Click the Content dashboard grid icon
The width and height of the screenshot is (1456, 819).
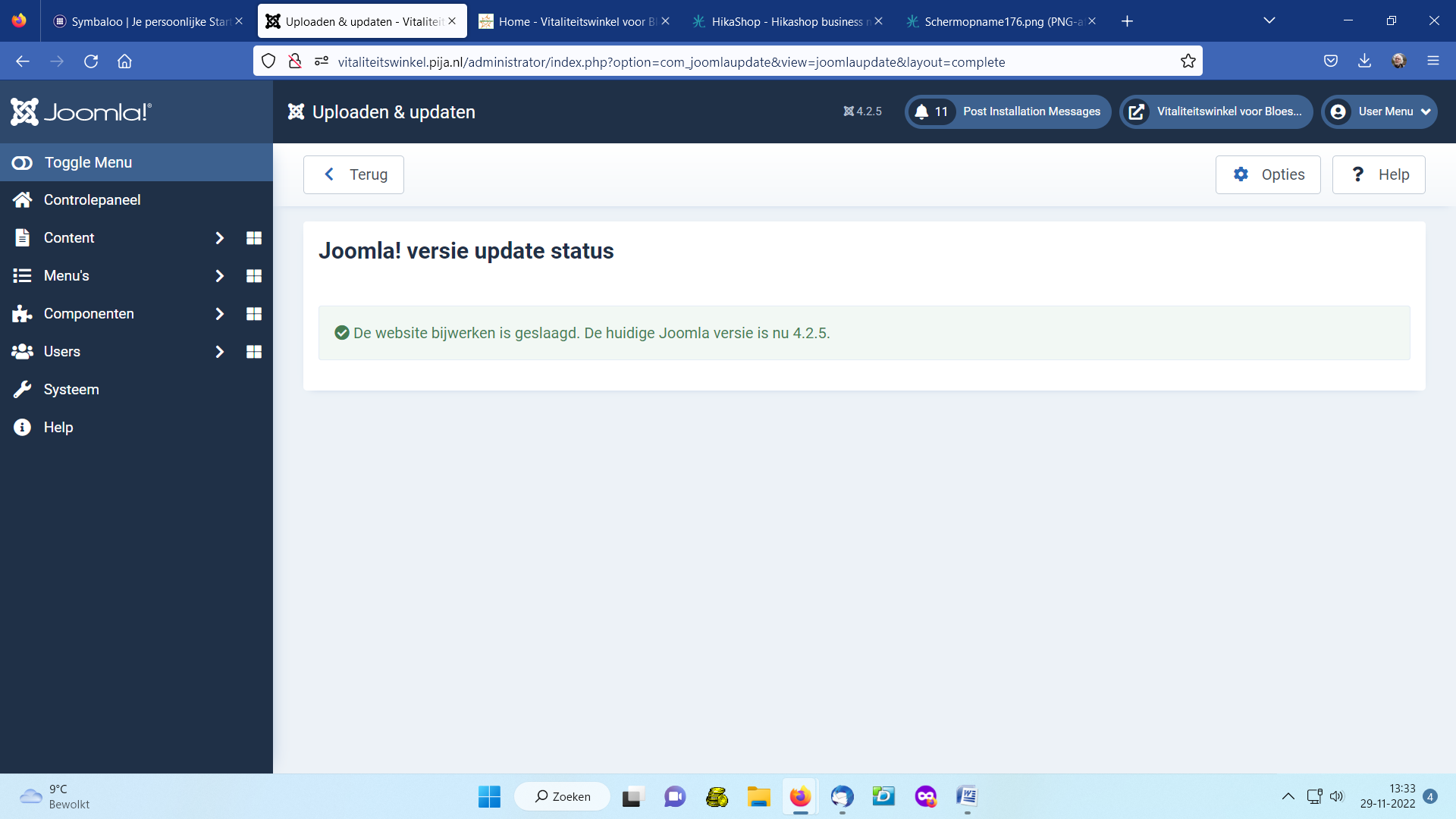click(254, 238)
